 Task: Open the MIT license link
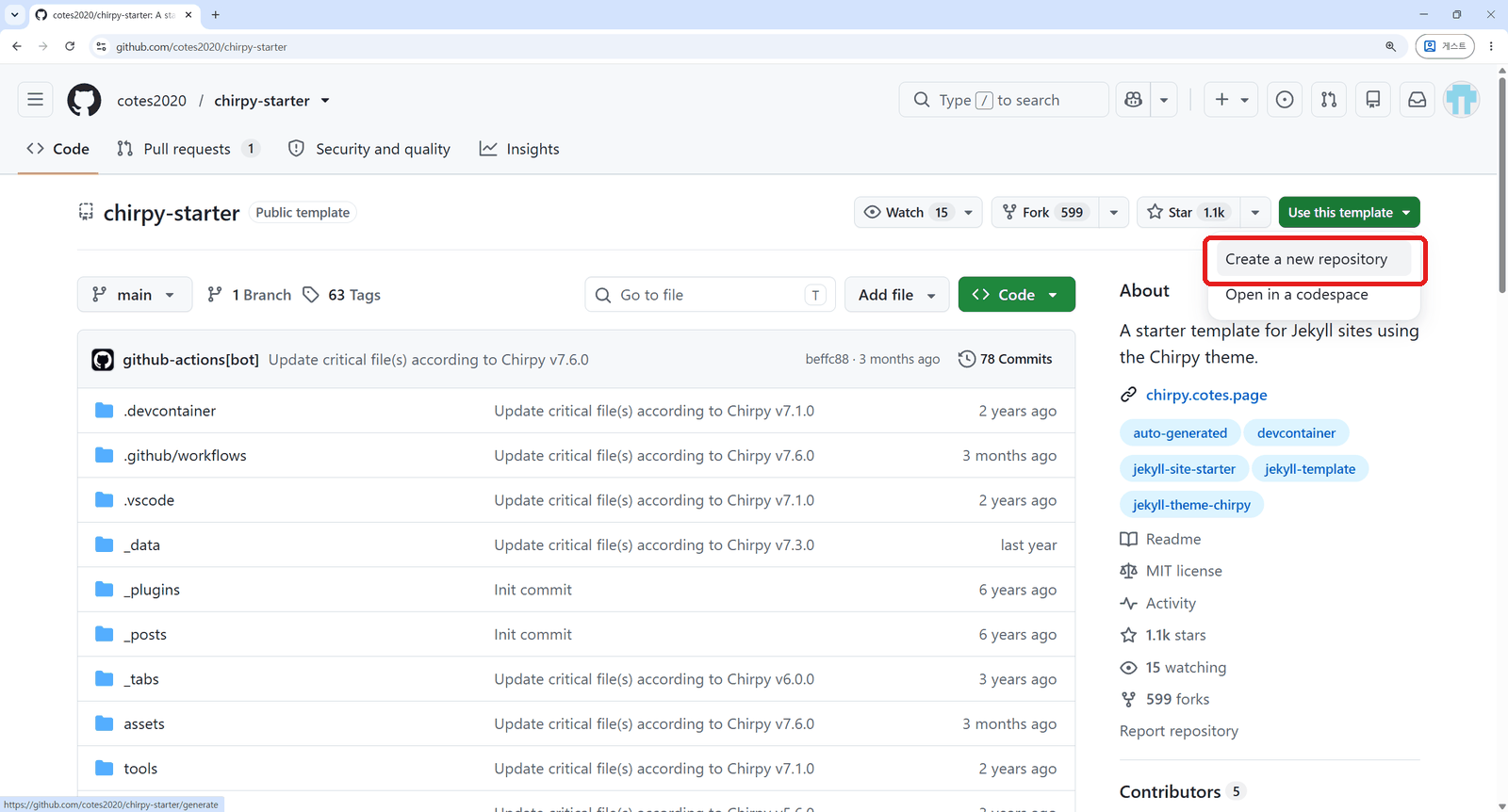(x=1184, y=571)
